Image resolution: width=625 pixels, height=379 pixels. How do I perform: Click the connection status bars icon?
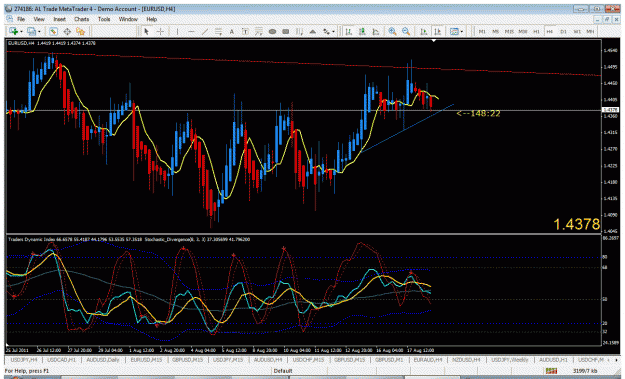pyautogui.click(x=551, y=371)
